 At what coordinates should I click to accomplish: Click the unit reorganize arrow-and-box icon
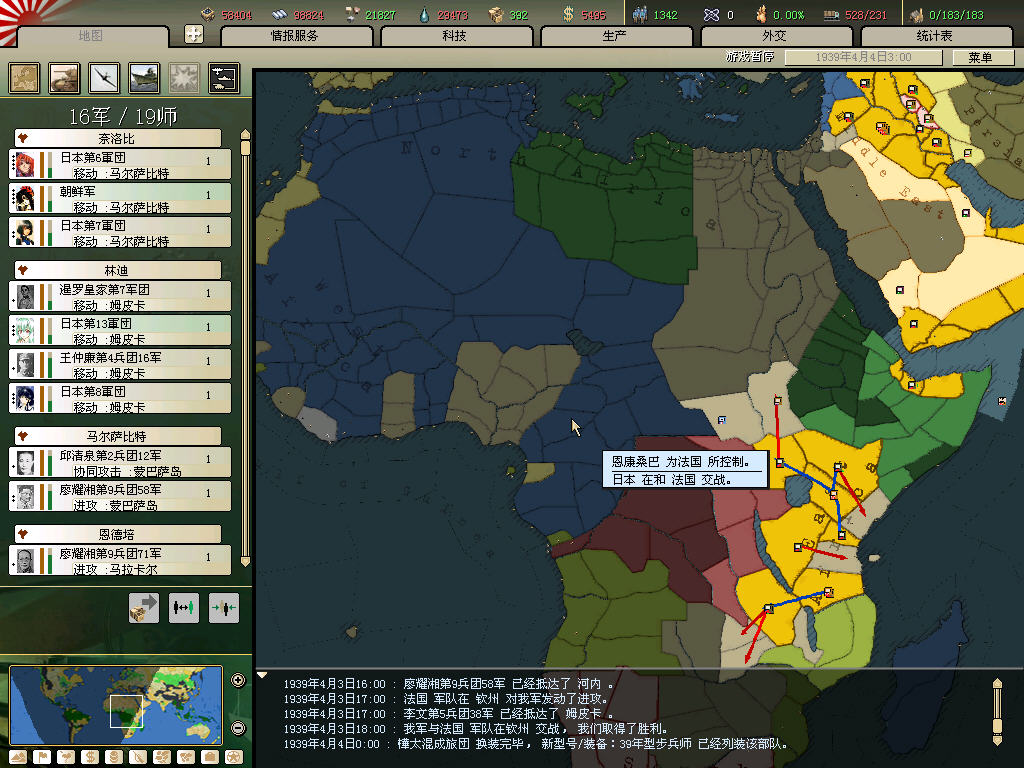(144, 607)
